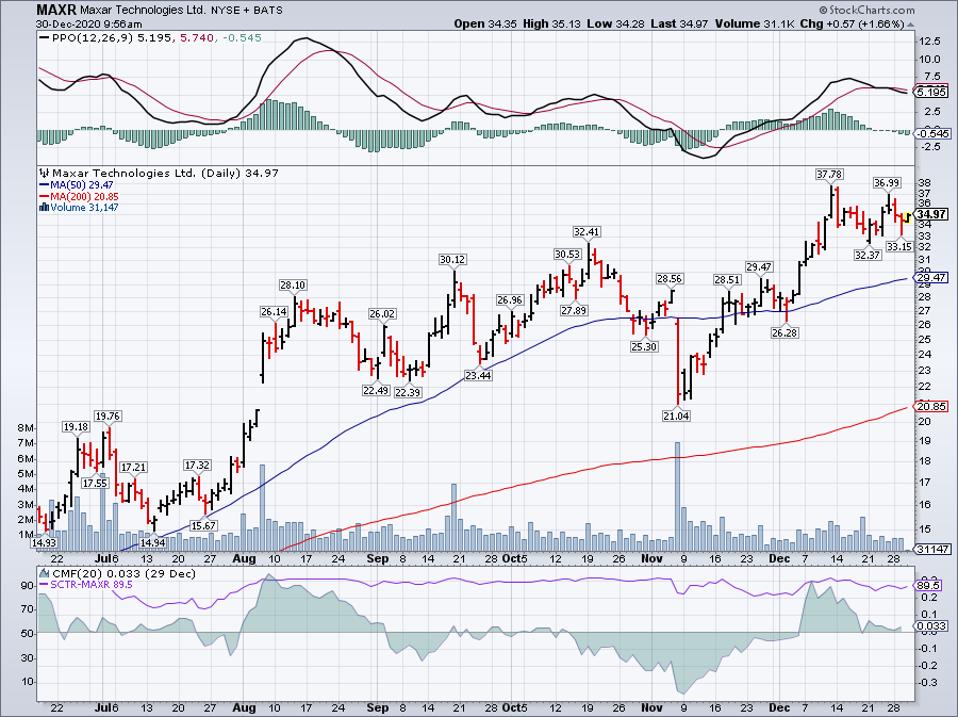Click the boxed 31147 volume label on the right axis

(x=932, y=549)
